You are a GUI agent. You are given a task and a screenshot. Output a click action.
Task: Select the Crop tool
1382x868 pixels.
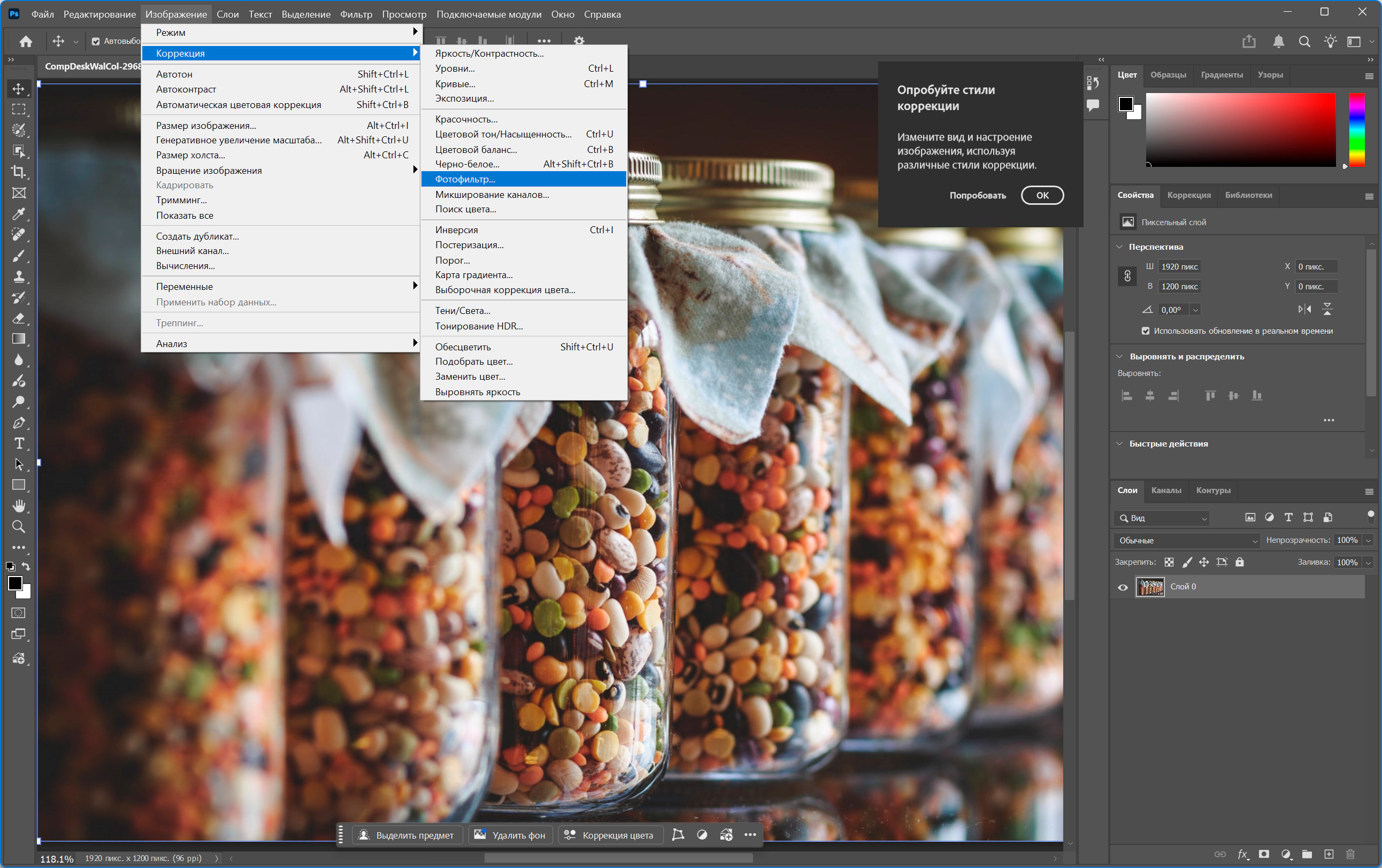(18, 172)
